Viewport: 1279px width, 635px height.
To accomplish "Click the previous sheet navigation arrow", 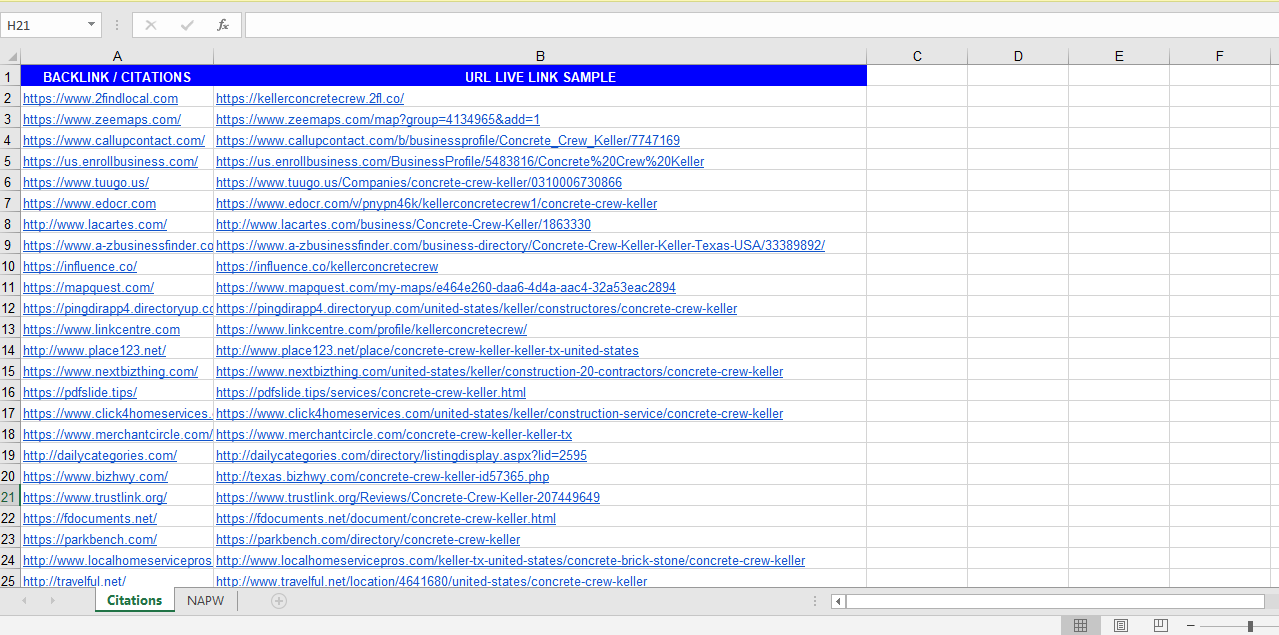I will pos(24,601).
